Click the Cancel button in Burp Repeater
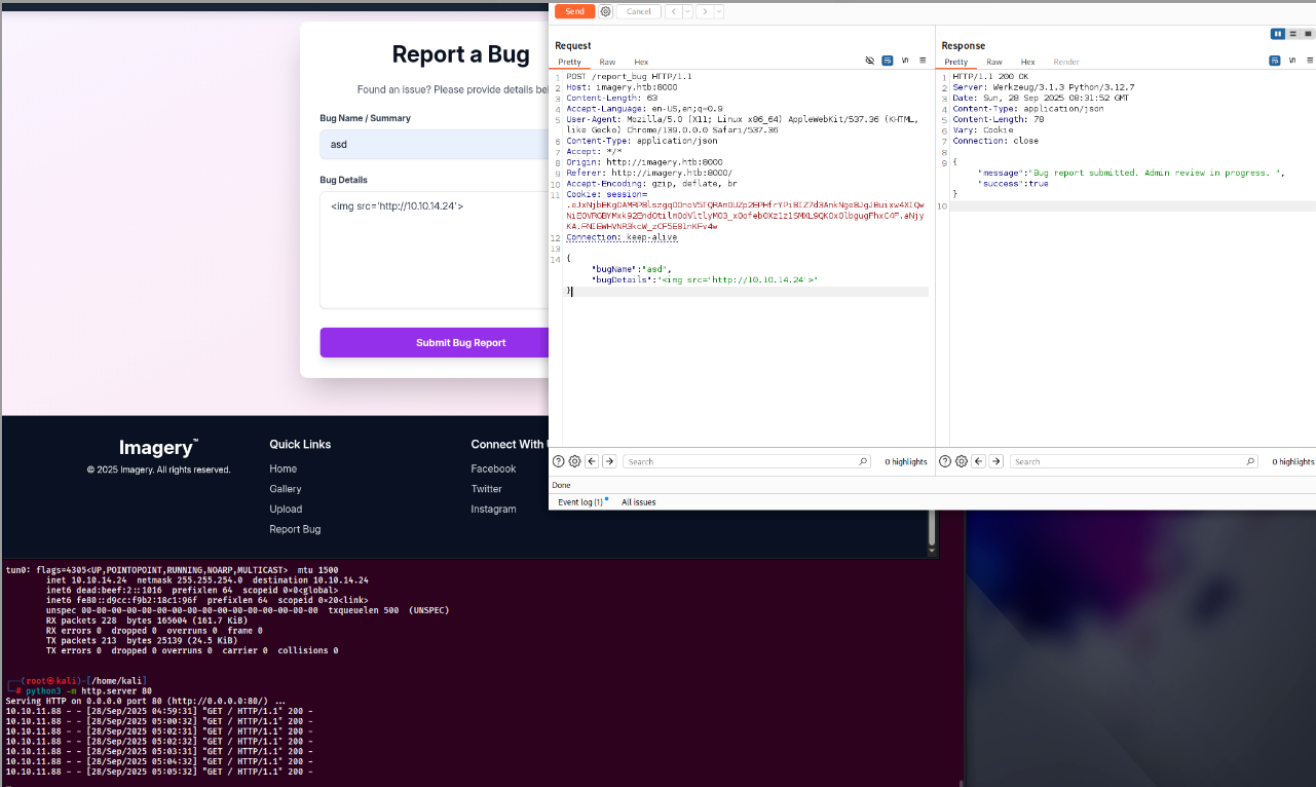The width and height of the screenshot is (1316, 787). (x=639, y=11)
